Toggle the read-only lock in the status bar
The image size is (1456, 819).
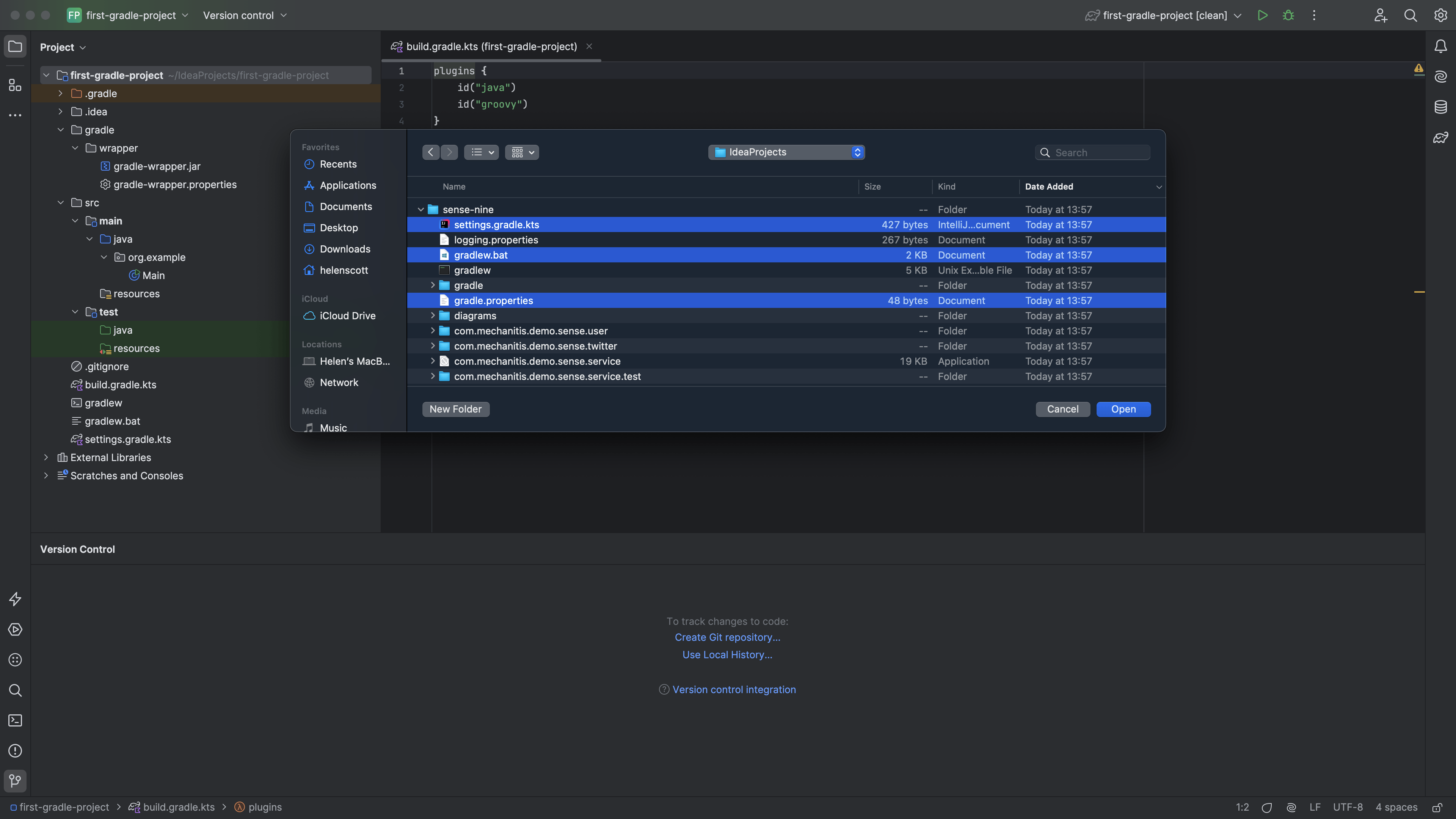coord(1437,807)
